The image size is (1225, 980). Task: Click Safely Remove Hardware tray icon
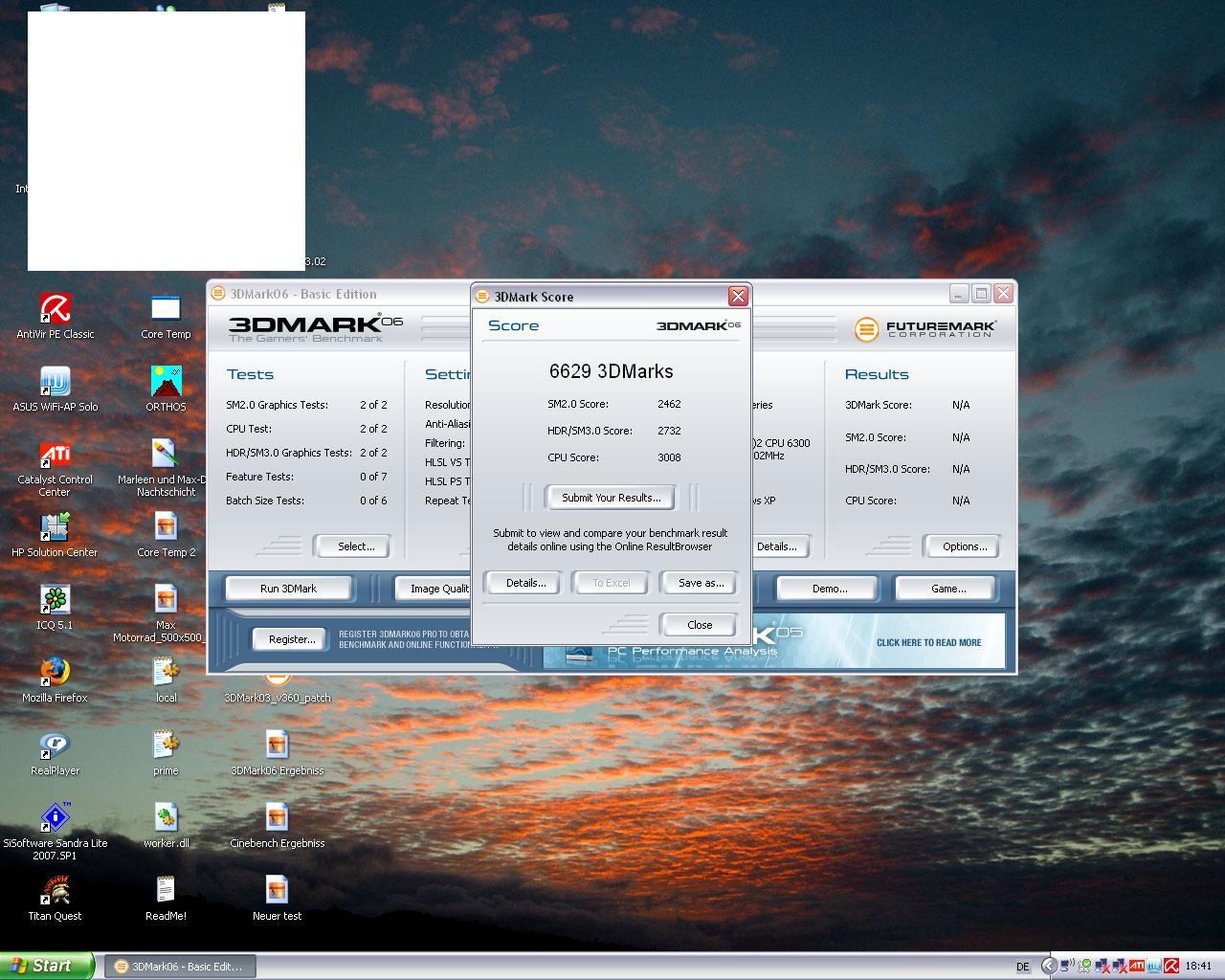pyautogui.click(x=1085, y=966)
